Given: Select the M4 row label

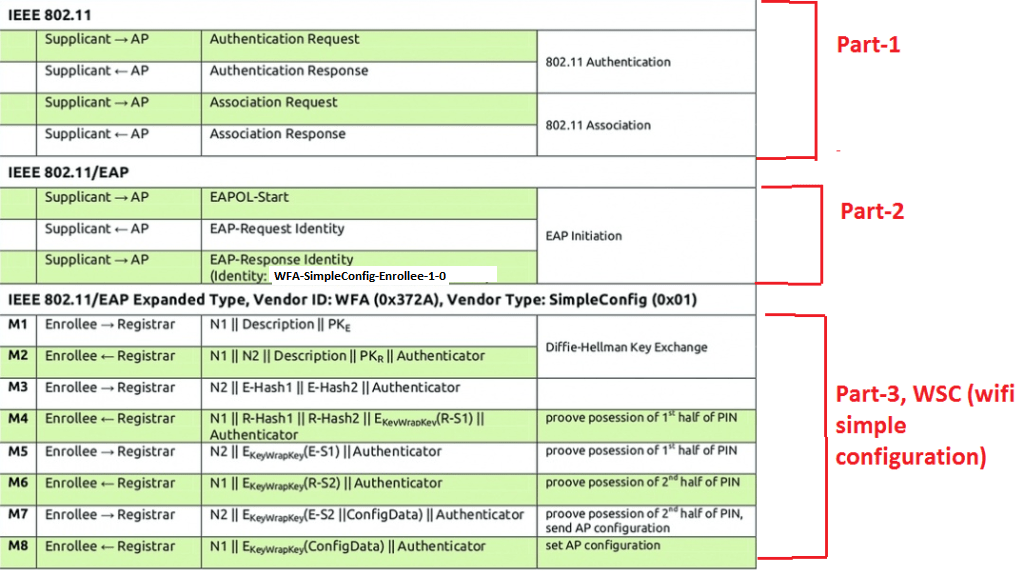Looking at the screenshot, I should 18,419.
